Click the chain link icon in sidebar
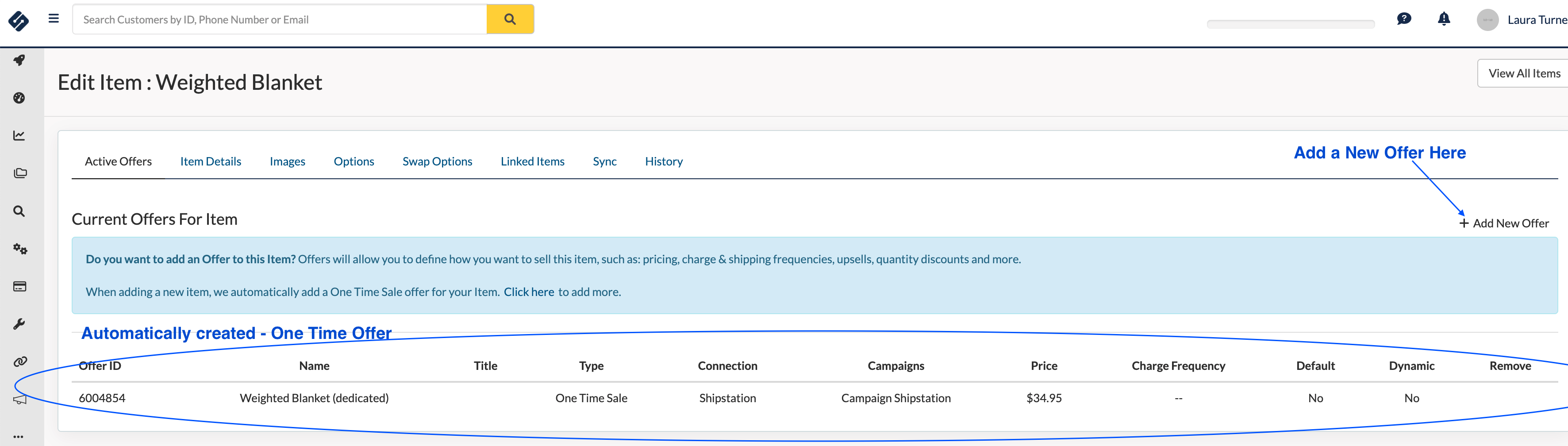The image size is (1568, 446). (19, 362)
